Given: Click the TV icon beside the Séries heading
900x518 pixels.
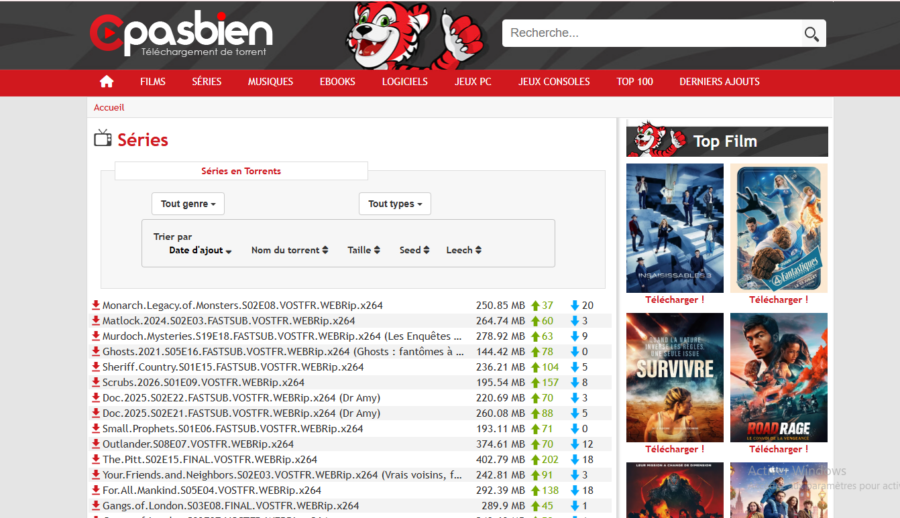Looking at the screenshot, I should pyautogui.click(x=102, y=139).
